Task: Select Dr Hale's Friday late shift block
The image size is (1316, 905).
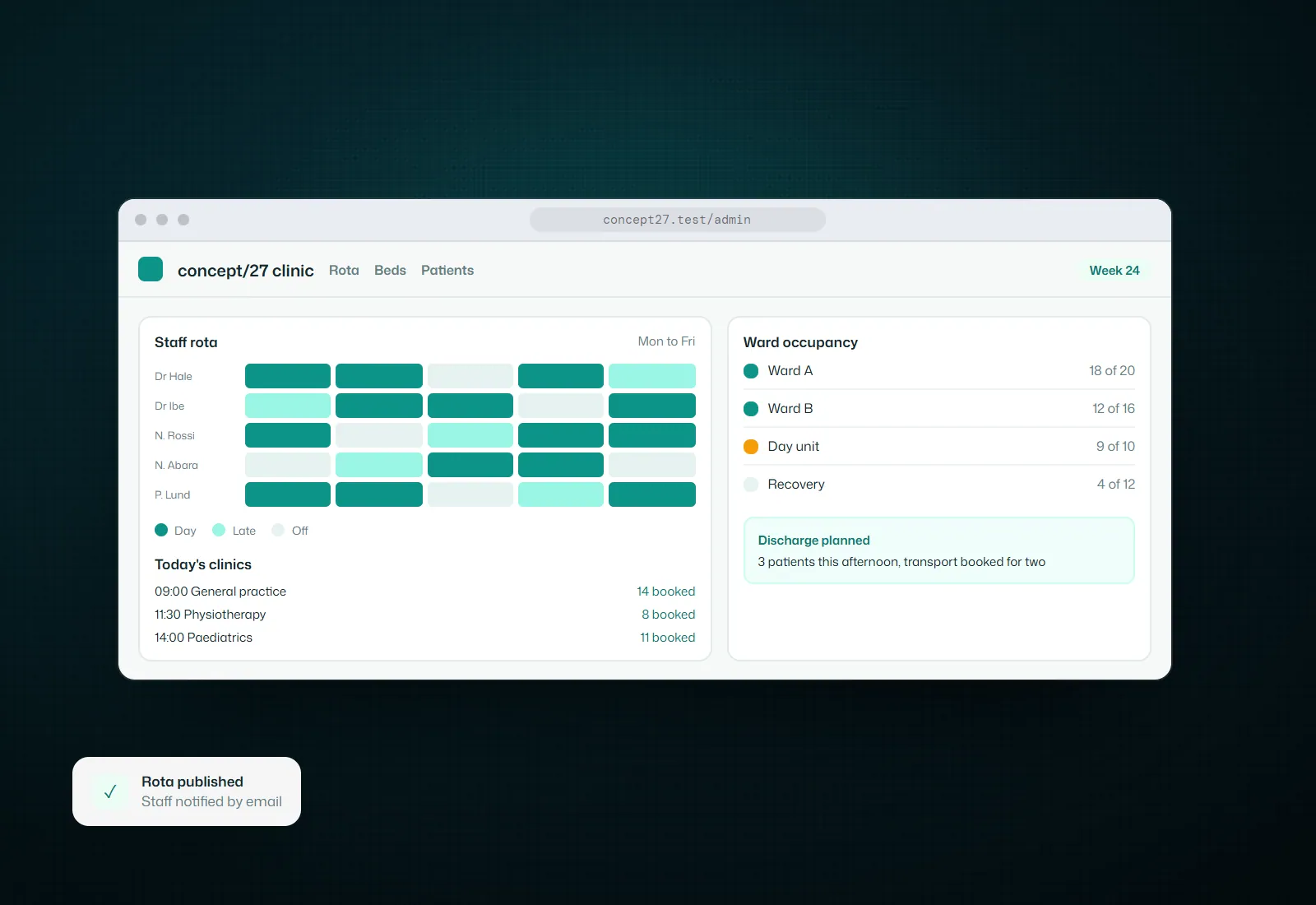Action: (x=652, y=376)
